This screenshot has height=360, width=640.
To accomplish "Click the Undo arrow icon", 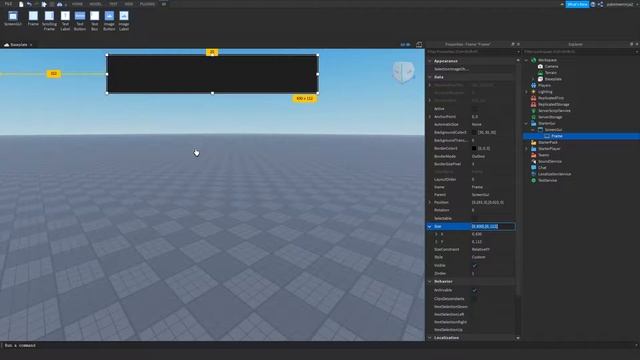I will (29, 4).
